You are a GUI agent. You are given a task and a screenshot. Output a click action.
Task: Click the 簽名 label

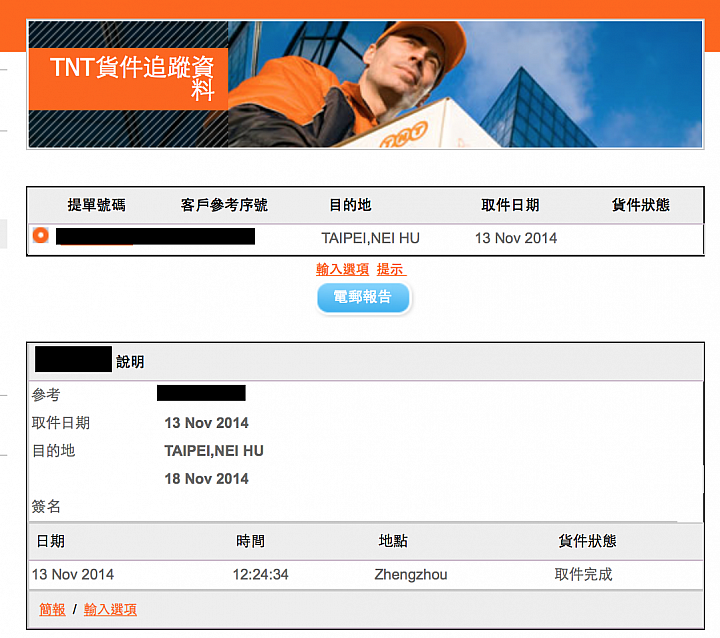point(46,507)
